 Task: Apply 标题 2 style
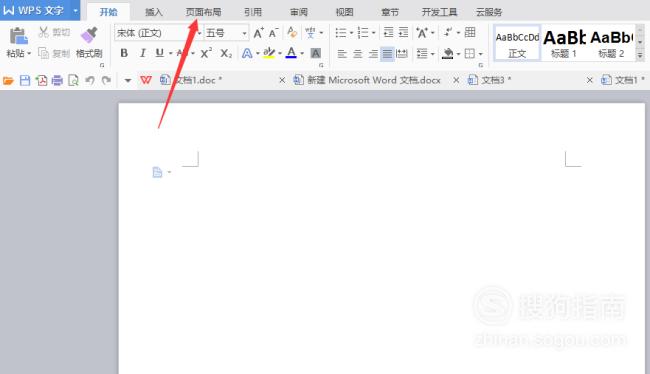[611, 44]
